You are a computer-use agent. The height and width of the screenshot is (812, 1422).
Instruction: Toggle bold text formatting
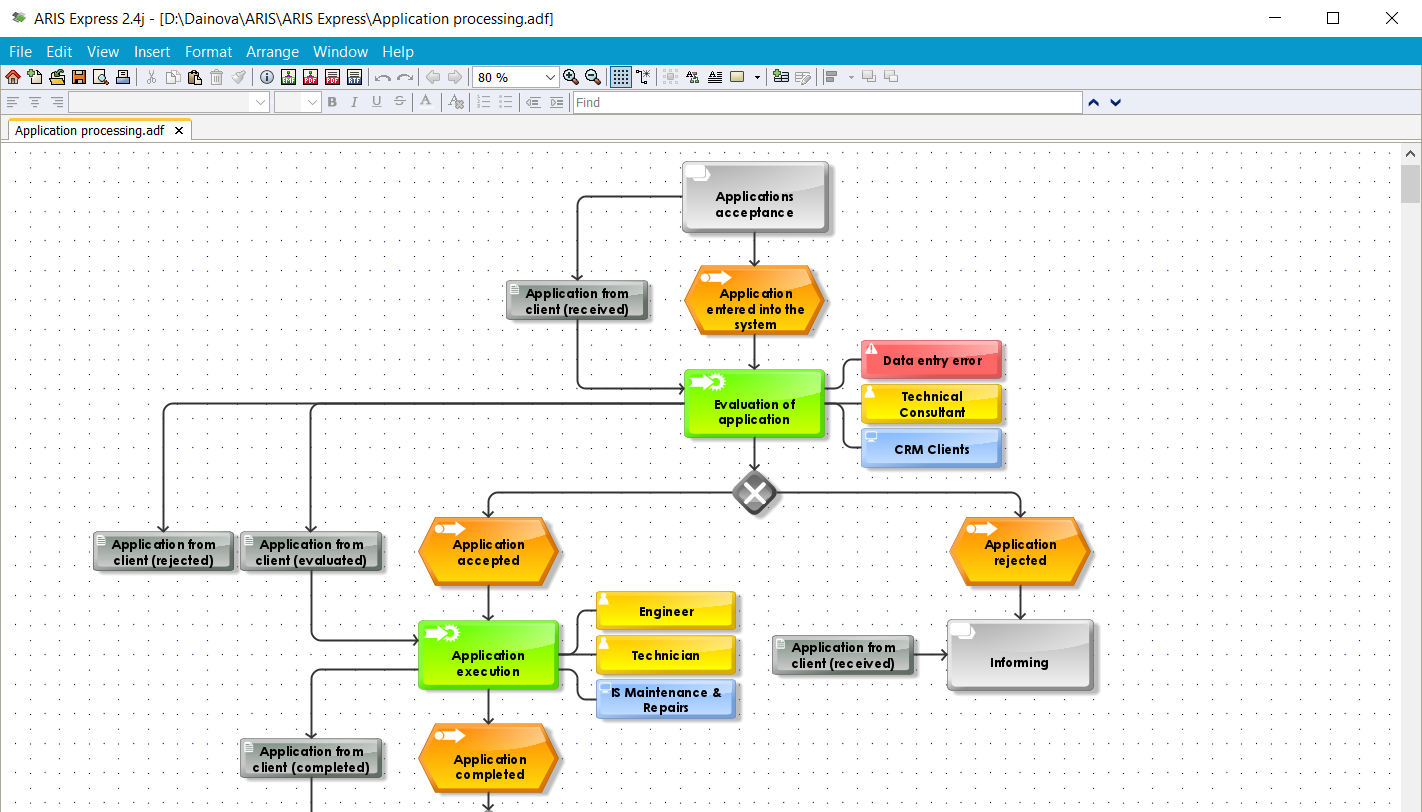pos(331,102)
